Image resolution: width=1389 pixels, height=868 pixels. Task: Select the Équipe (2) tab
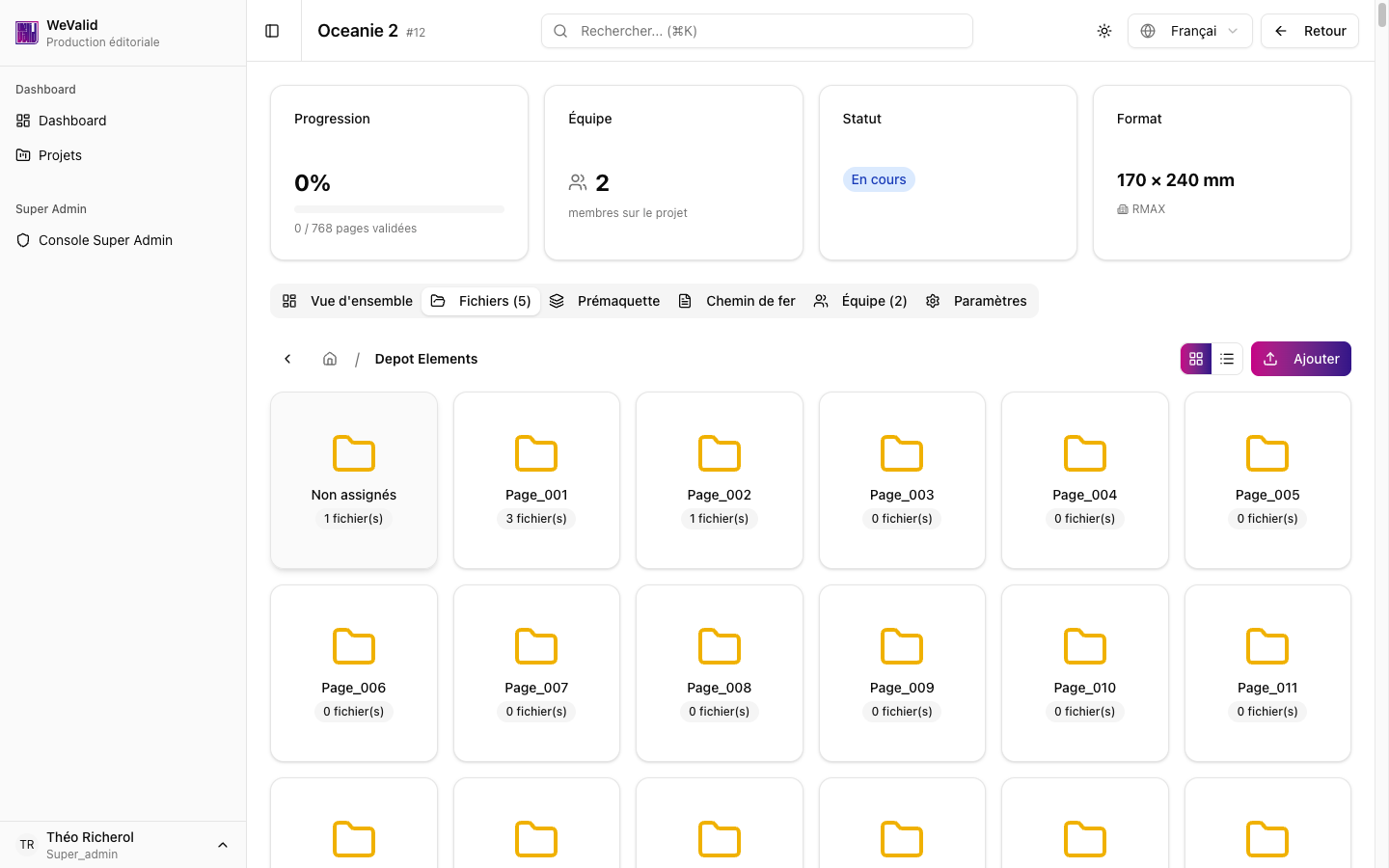[x=860, y=300]
